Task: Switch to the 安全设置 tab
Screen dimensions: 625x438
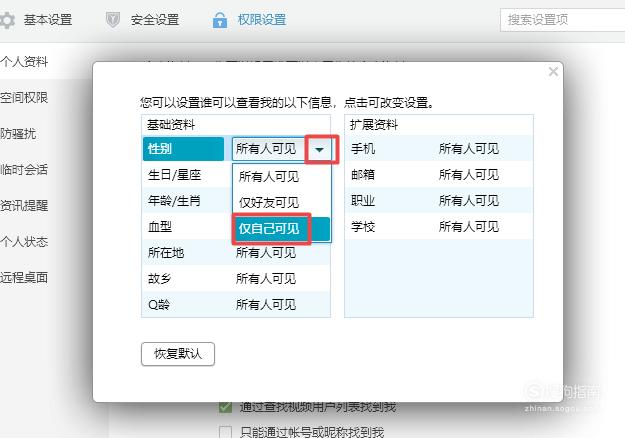Action: [x=142, y=20]
